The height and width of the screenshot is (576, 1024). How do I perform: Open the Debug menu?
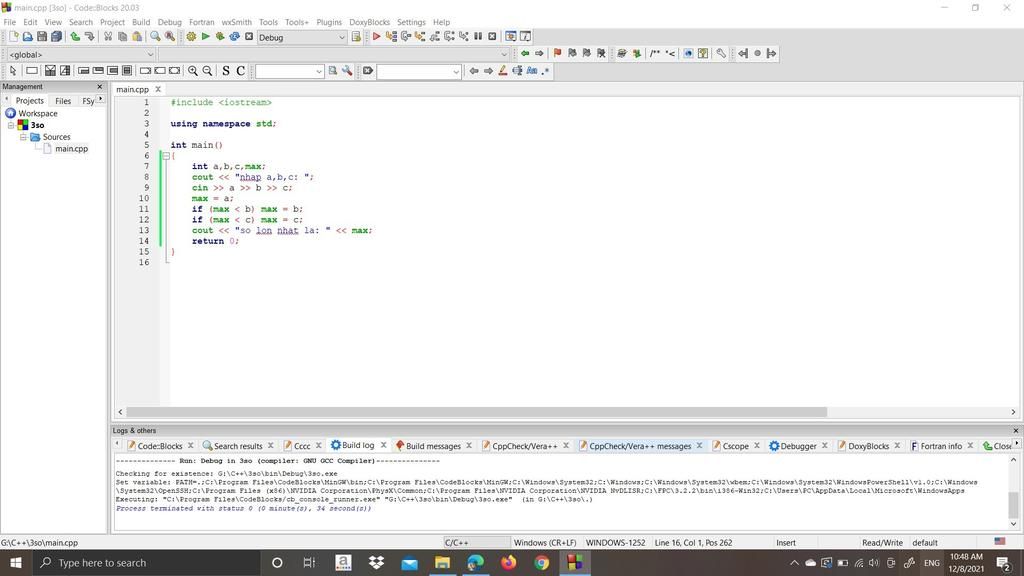[x=170, y=22]
